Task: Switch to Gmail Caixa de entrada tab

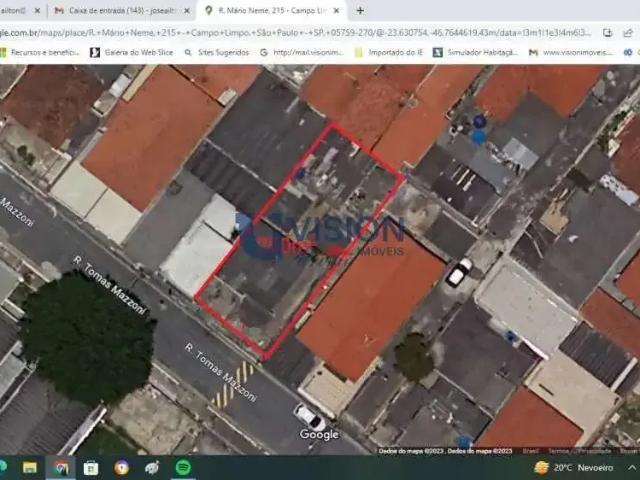Action: 120,11
